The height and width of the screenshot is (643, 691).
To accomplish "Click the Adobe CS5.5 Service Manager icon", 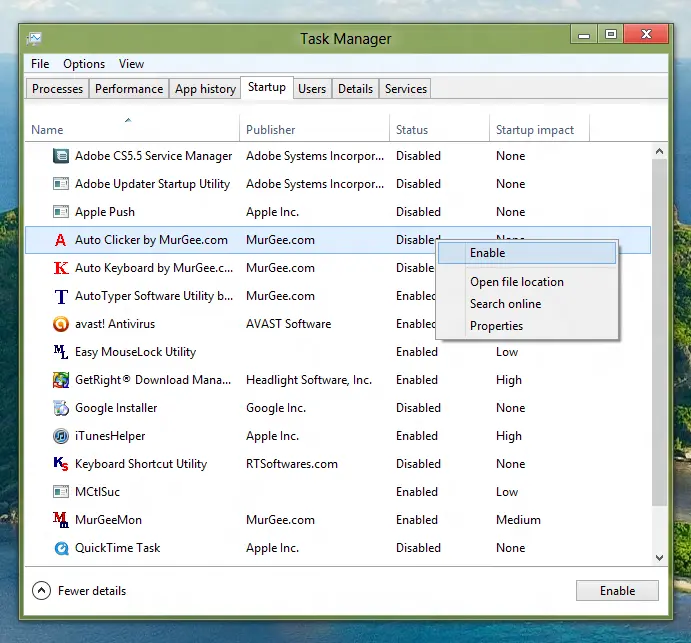I will coord(61,156).
